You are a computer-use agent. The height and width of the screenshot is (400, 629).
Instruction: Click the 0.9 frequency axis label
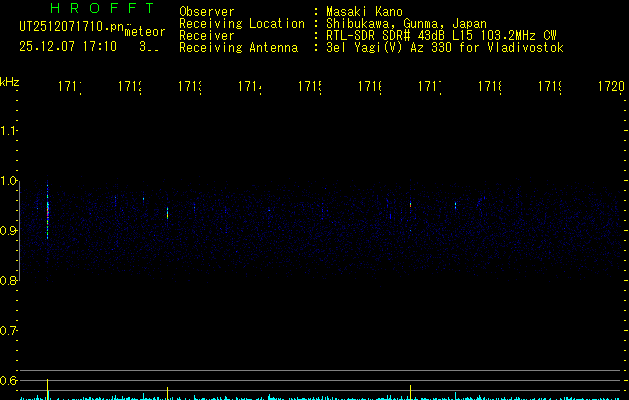8,231
